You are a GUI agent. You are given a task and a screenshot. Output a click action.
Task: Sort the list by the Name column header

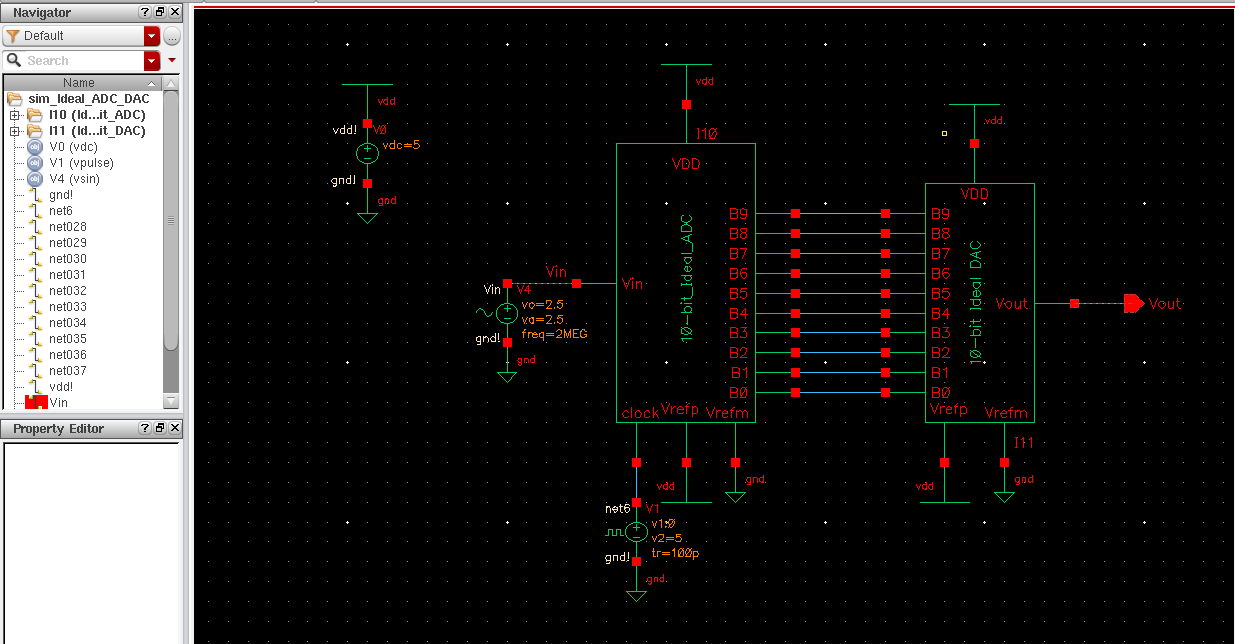[x=79, y=83]
